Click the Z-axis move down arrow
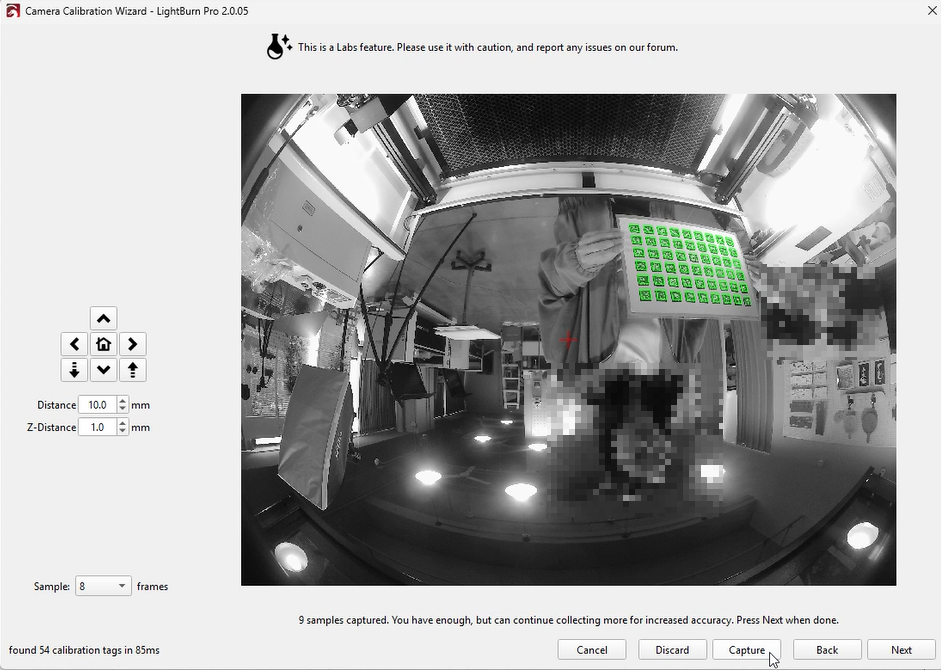Viewport: 941px width, 670px height. point(74,370)
